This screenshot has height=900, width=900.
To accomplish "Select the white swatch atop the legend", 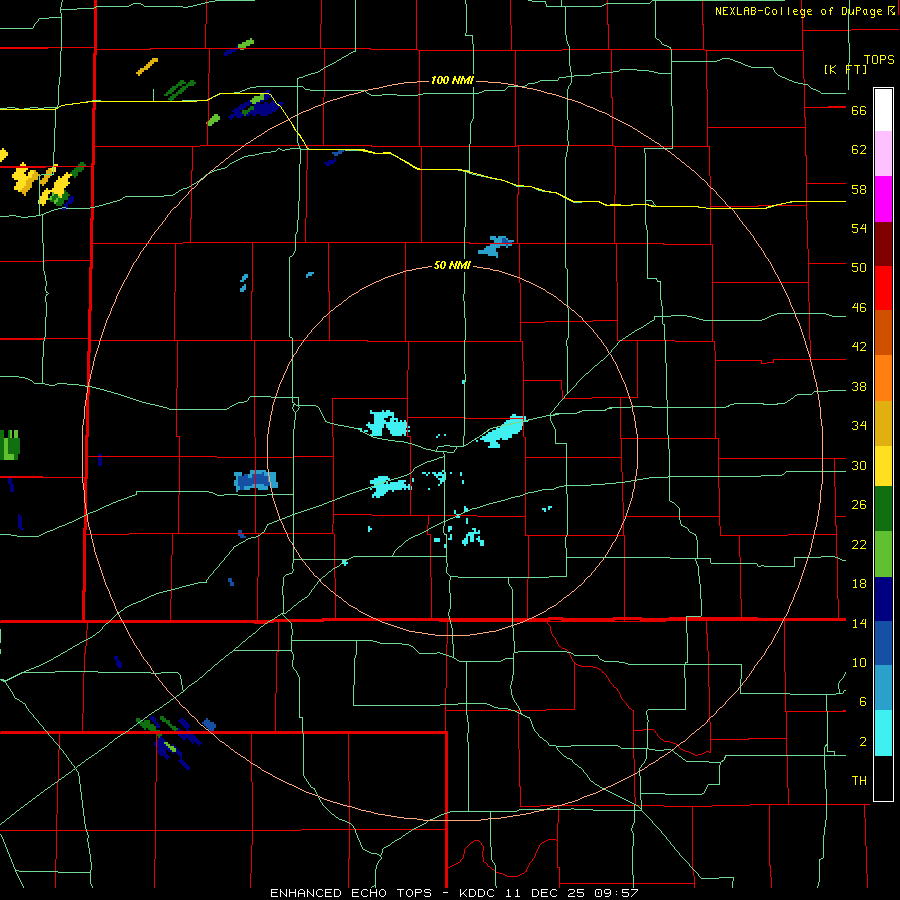I will (883, 110).
